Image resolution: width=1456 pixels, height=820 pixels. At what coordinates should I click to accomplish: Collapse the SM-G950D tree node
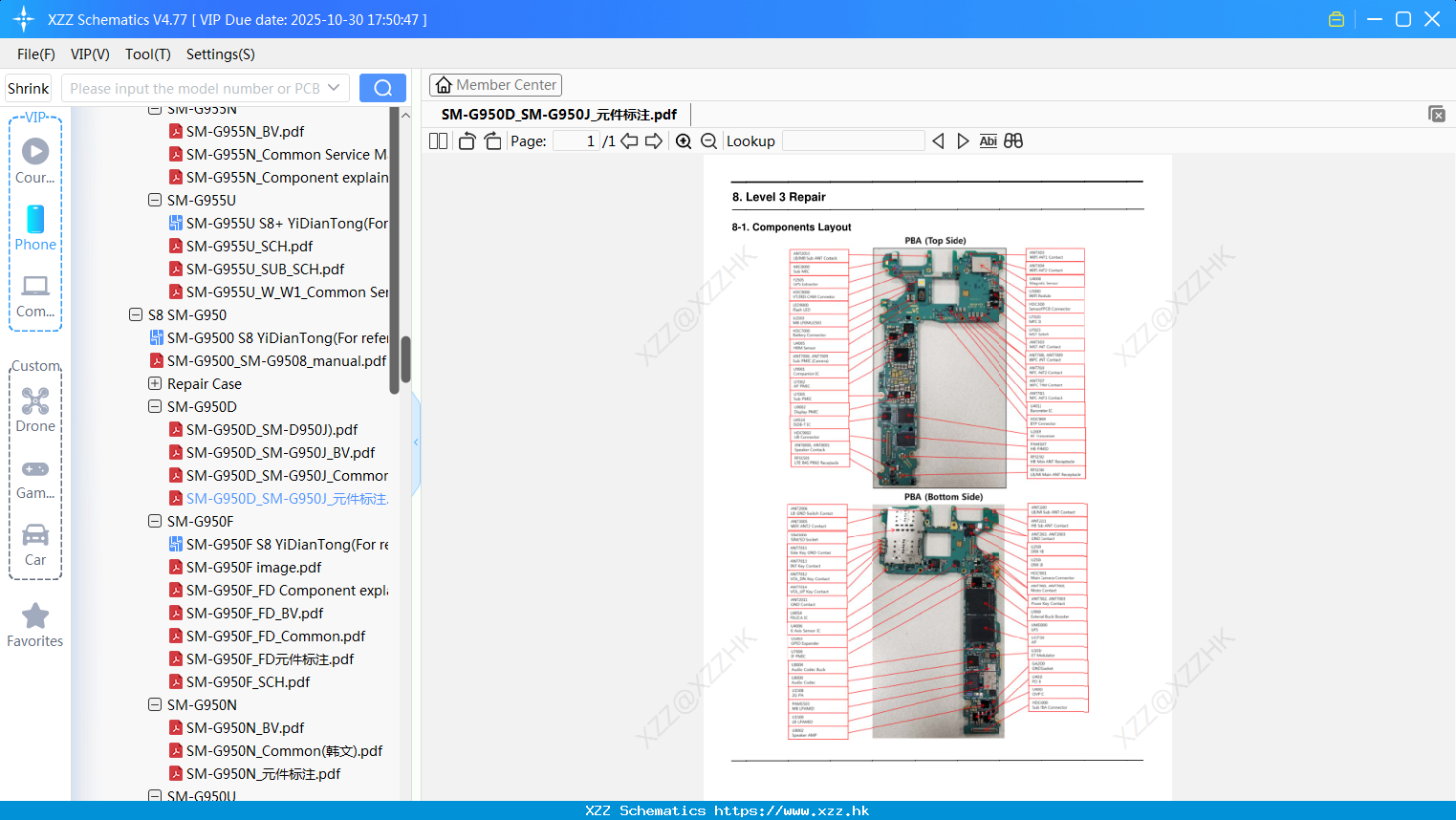point(155,406)
